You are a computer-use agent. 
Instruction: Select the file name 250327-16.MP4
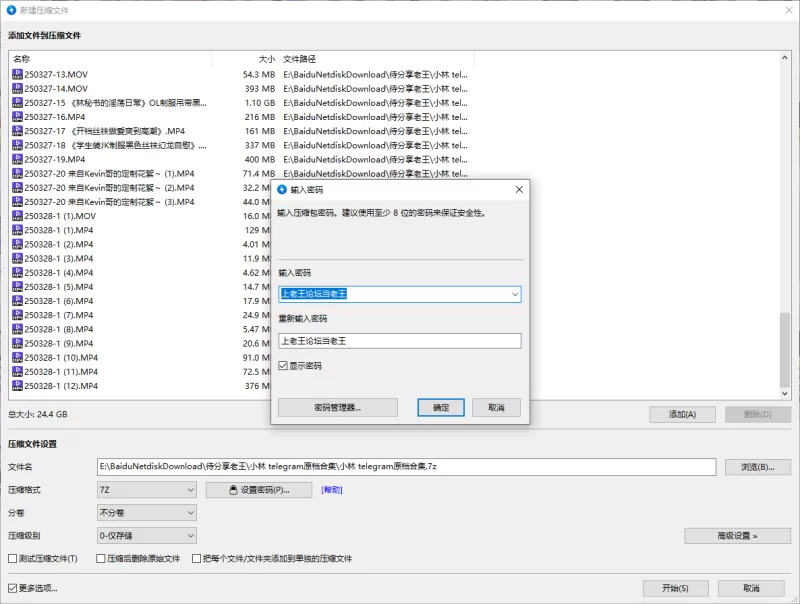[x=55, y=117]
